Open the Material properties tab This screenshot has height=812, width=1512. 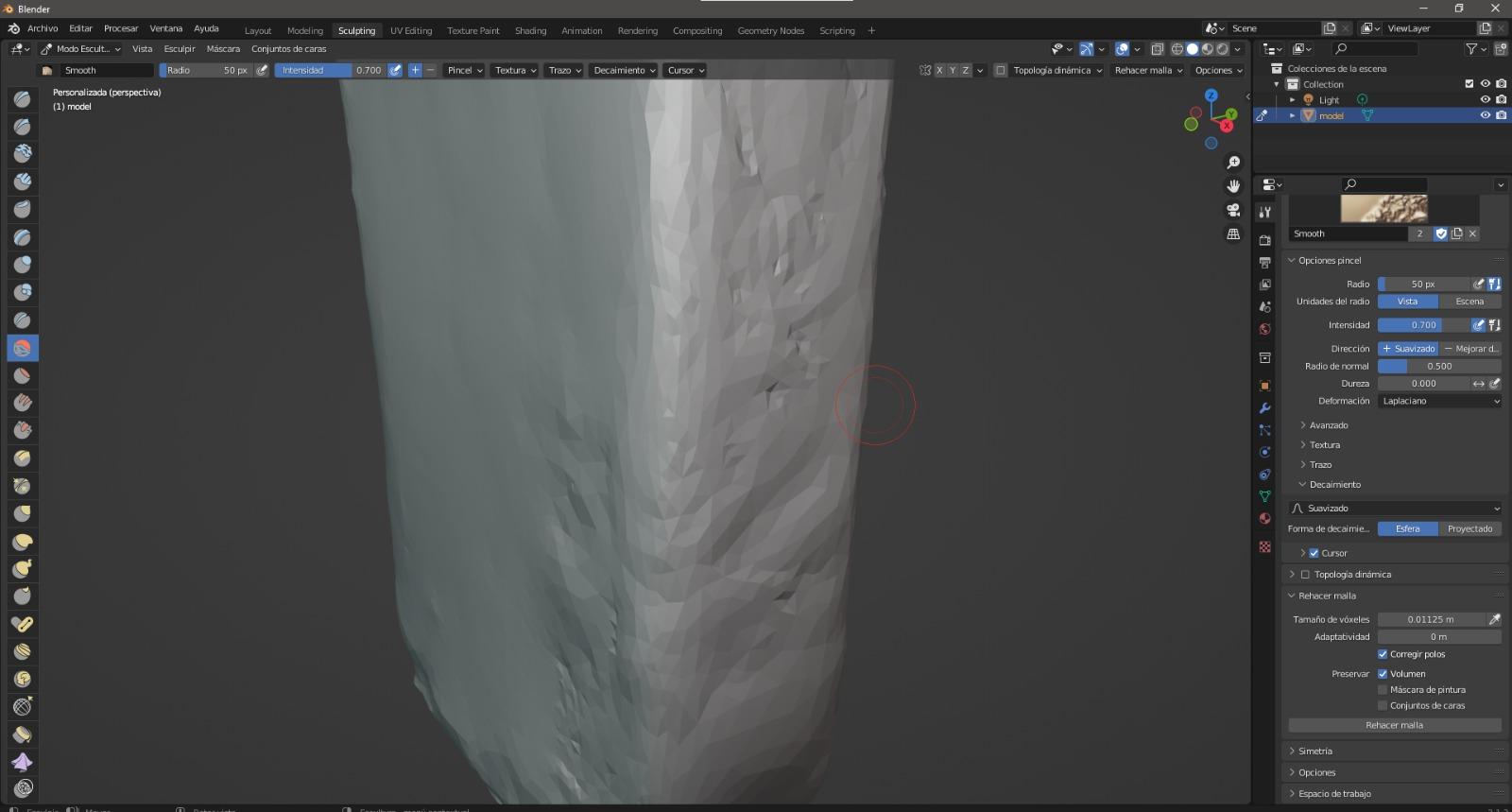pos(1264,518)
